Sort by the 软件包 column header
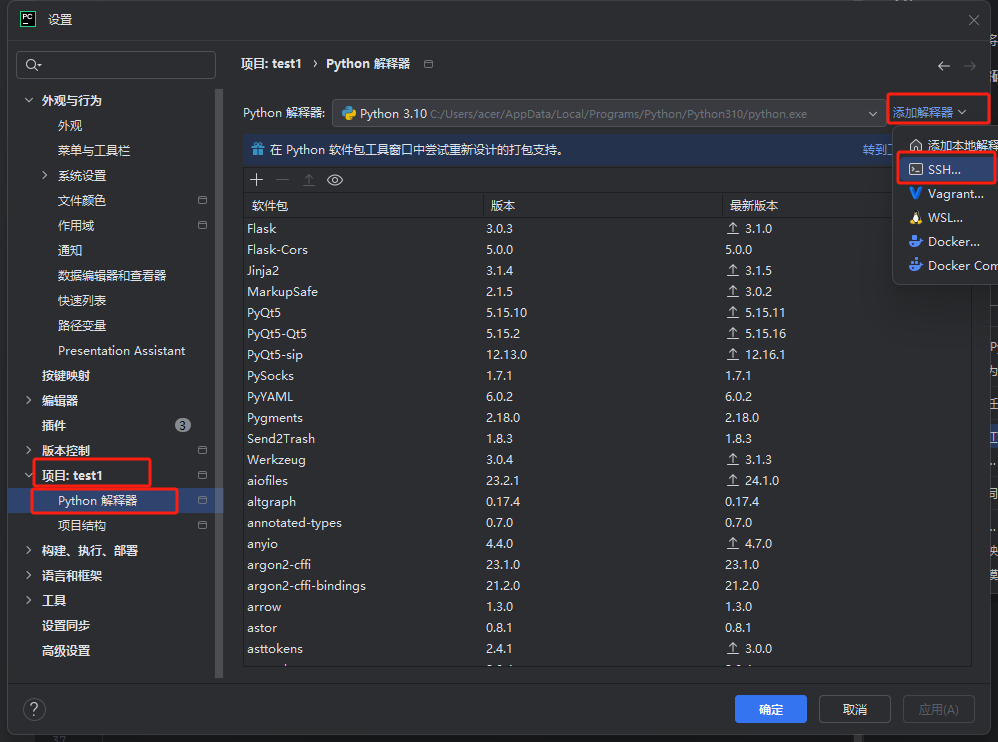The image size is (998, 742). click(363, 206)
